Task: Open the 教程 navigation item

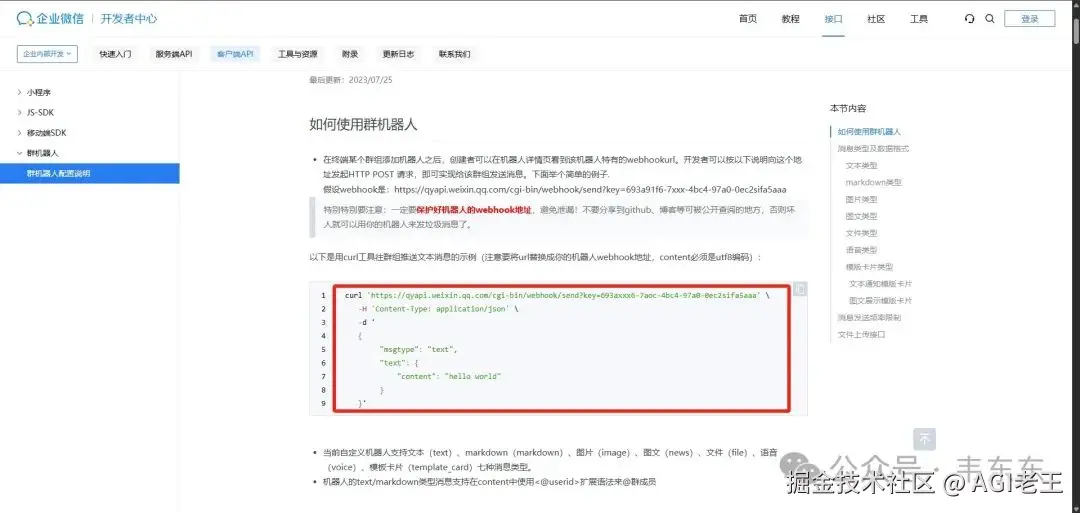Action: coord(790,19)
